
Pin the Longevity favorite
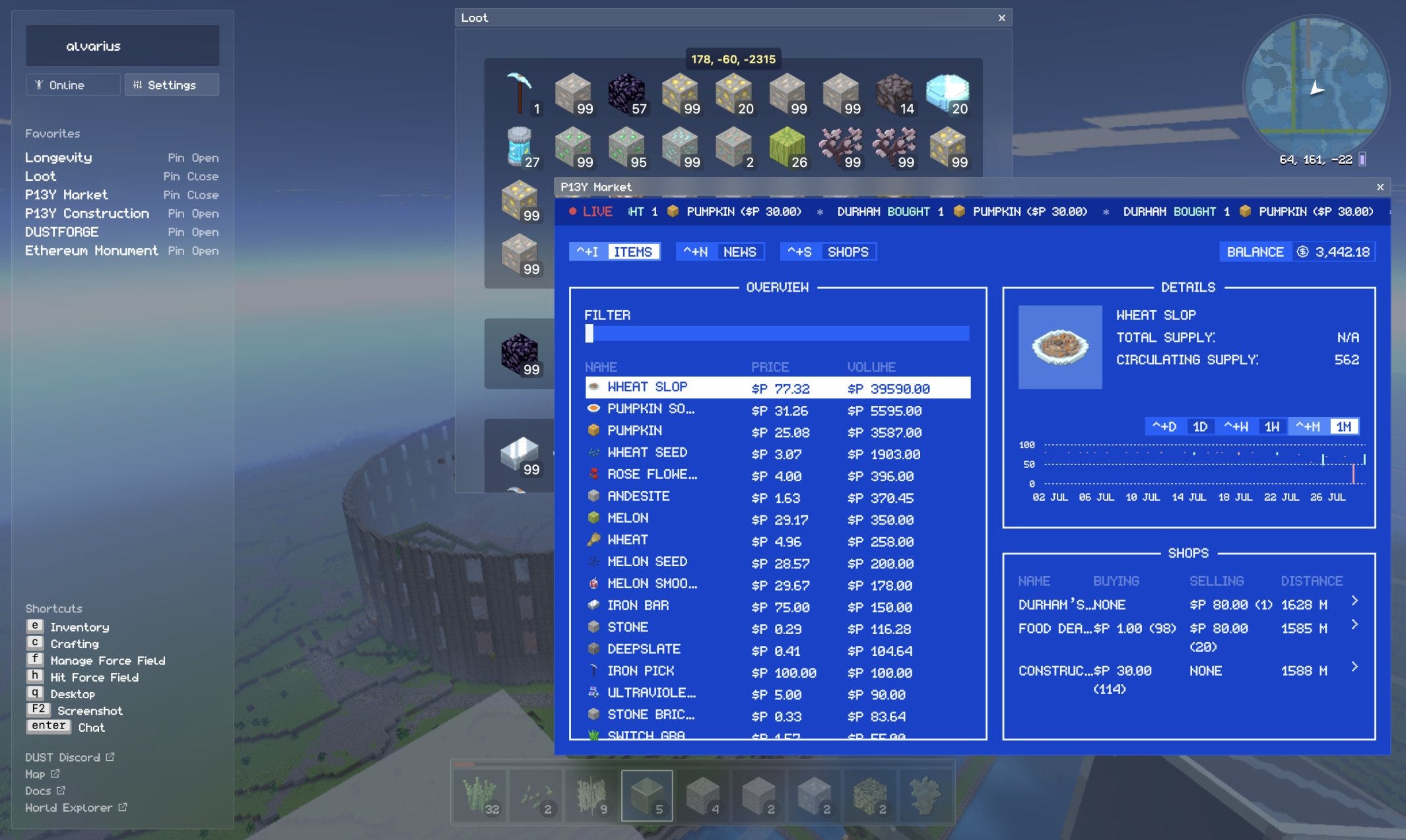[176, 158]
